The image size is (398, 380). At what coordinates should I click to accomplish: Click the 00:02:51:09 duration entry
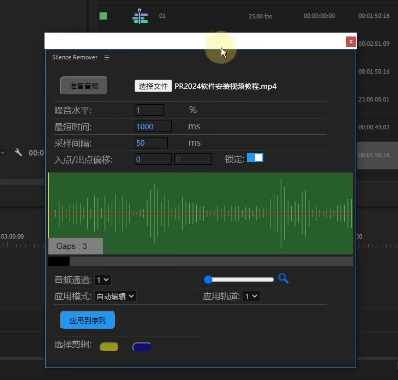click(x=374, y=44)
